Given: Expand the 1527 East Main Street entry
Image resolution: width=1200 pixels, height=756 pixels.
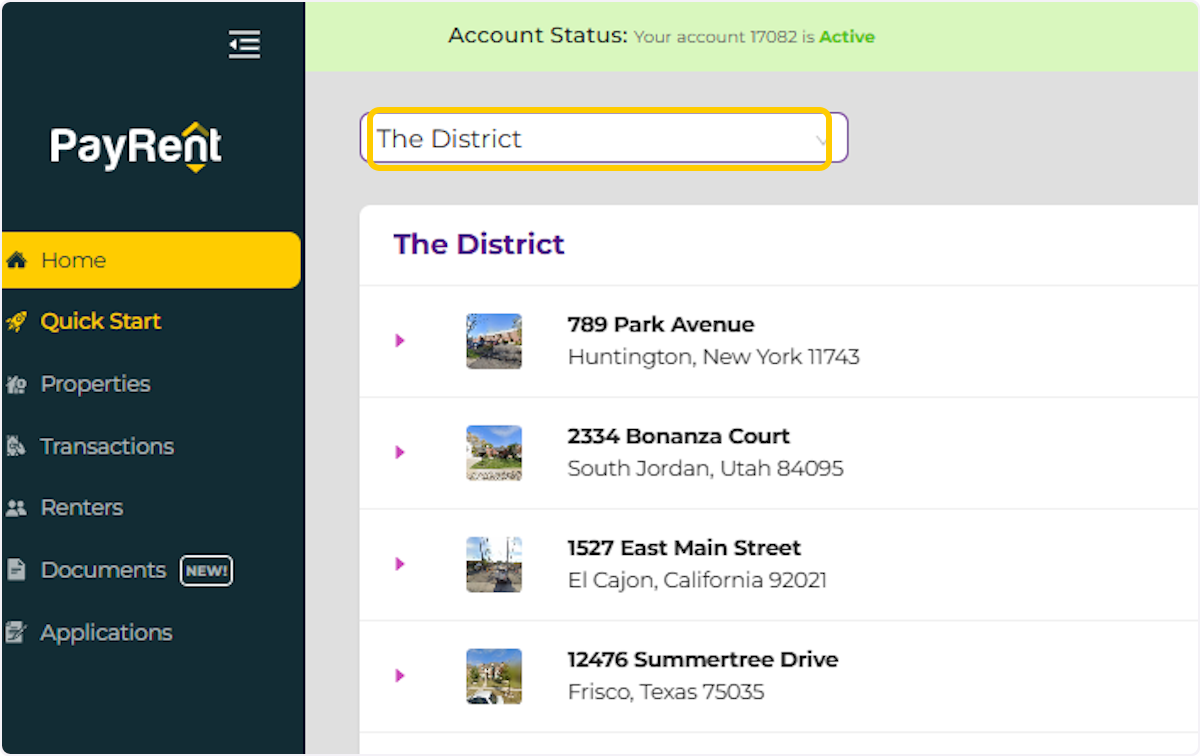Looking at the screenshot, I should click(x=400, y=564).
